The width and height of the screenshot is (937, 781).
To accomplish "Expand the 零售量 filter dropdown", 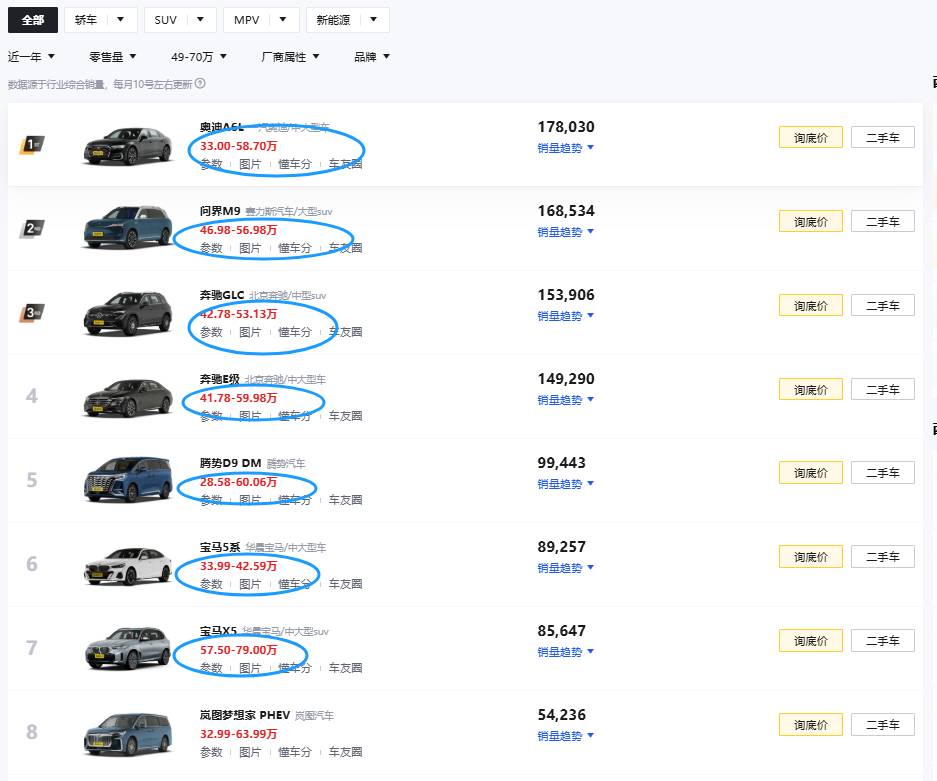I will click(113, 57).
